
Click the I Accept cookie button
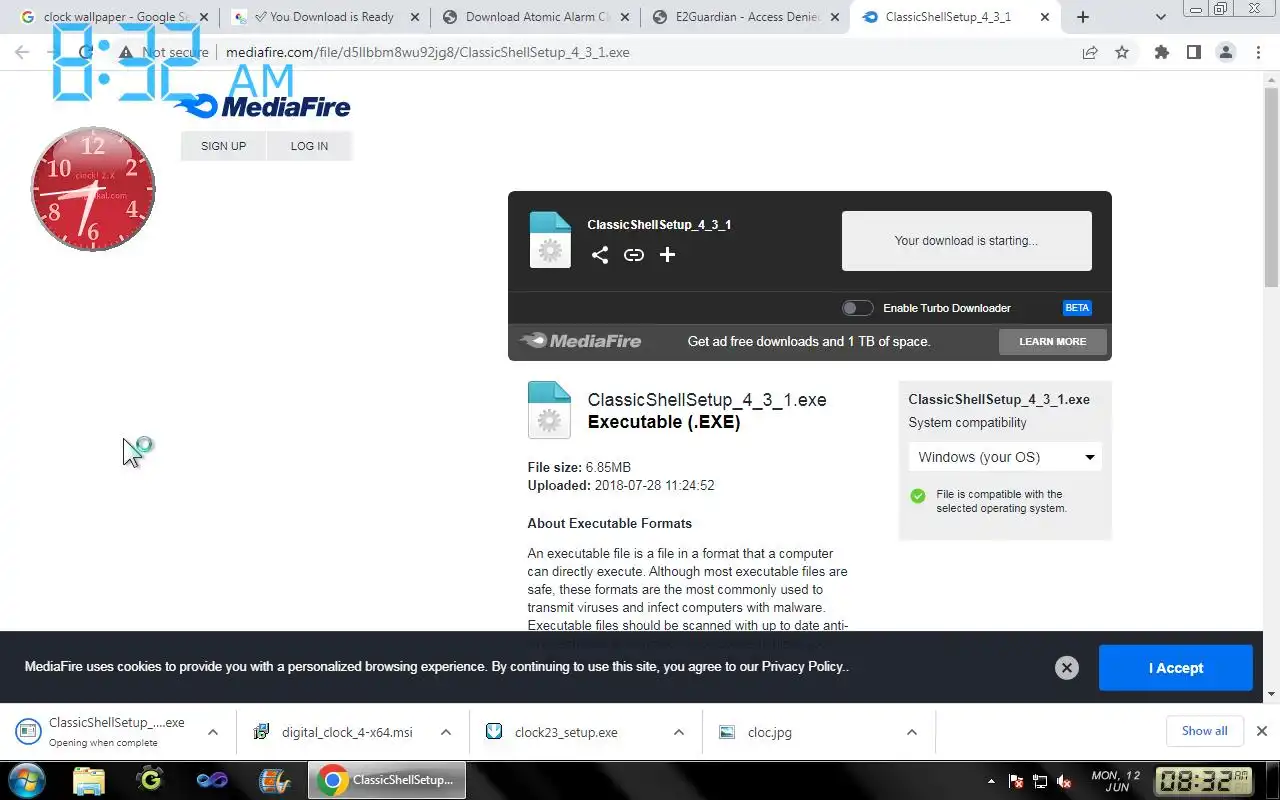click(x=1175, y=668)
